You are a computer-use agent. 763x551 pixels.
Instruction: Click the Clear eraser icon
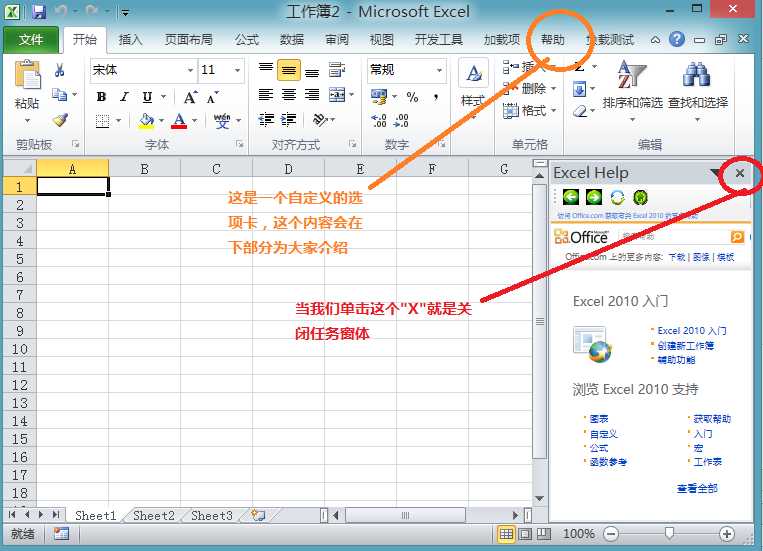[x=580, y=111]
